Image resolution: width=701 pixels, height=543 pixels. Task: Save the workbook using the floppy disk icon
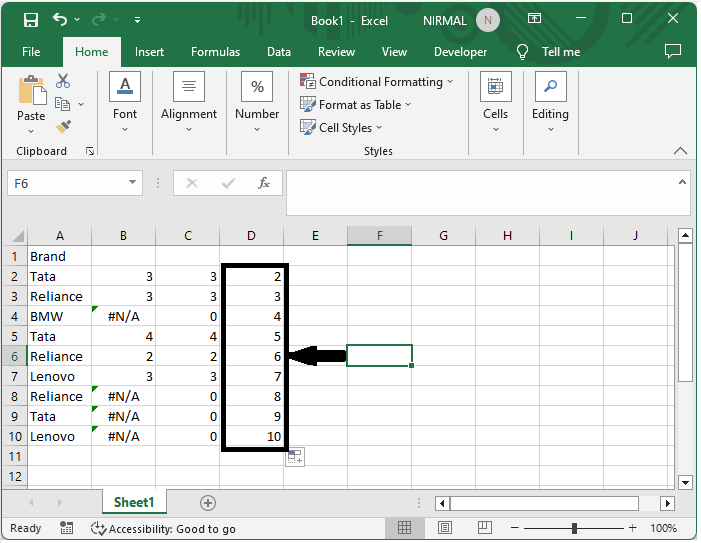point(31,20)
